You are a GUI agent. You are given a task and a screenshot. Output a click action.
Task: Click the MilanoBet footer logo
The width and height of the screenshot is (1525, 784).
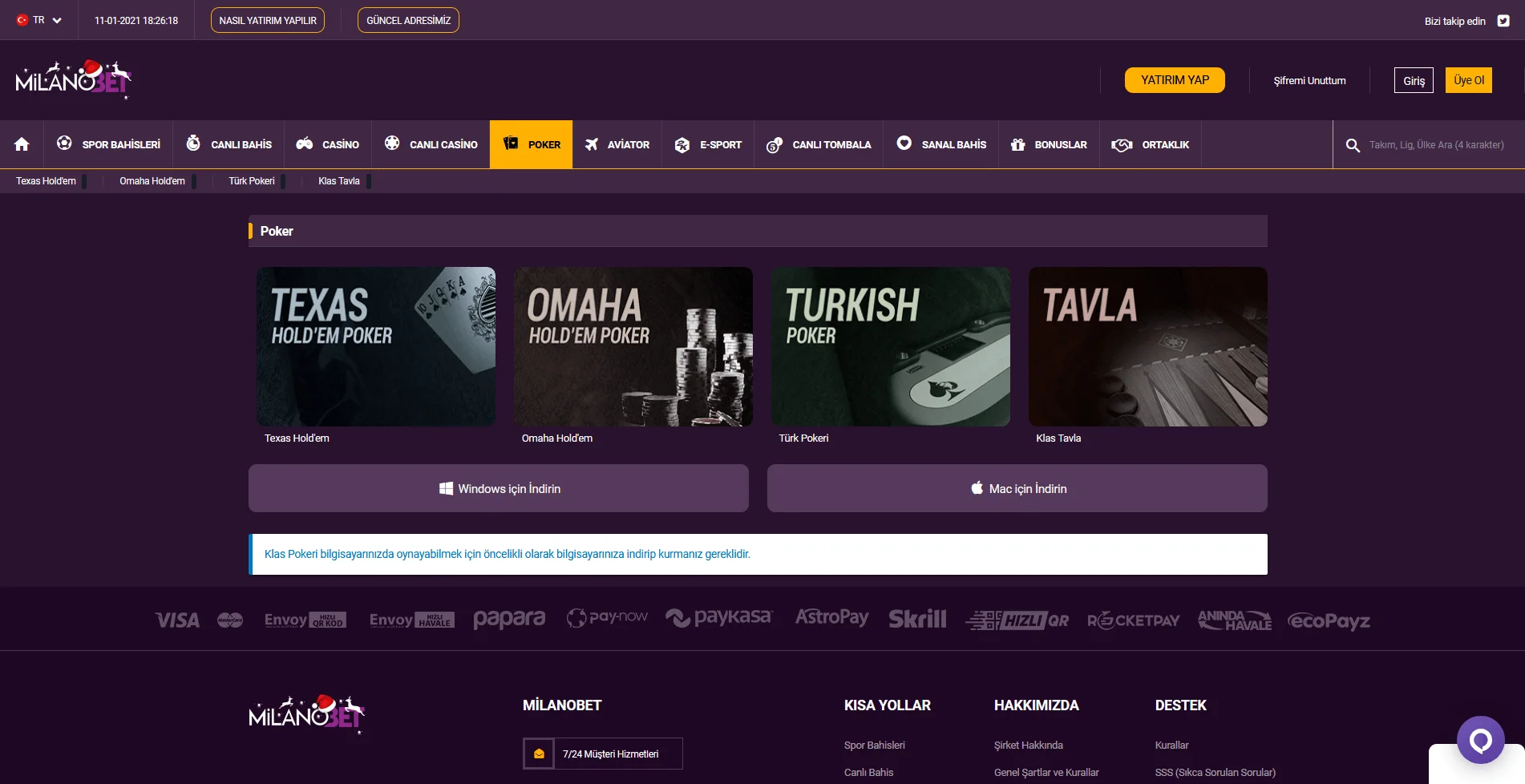307,713
